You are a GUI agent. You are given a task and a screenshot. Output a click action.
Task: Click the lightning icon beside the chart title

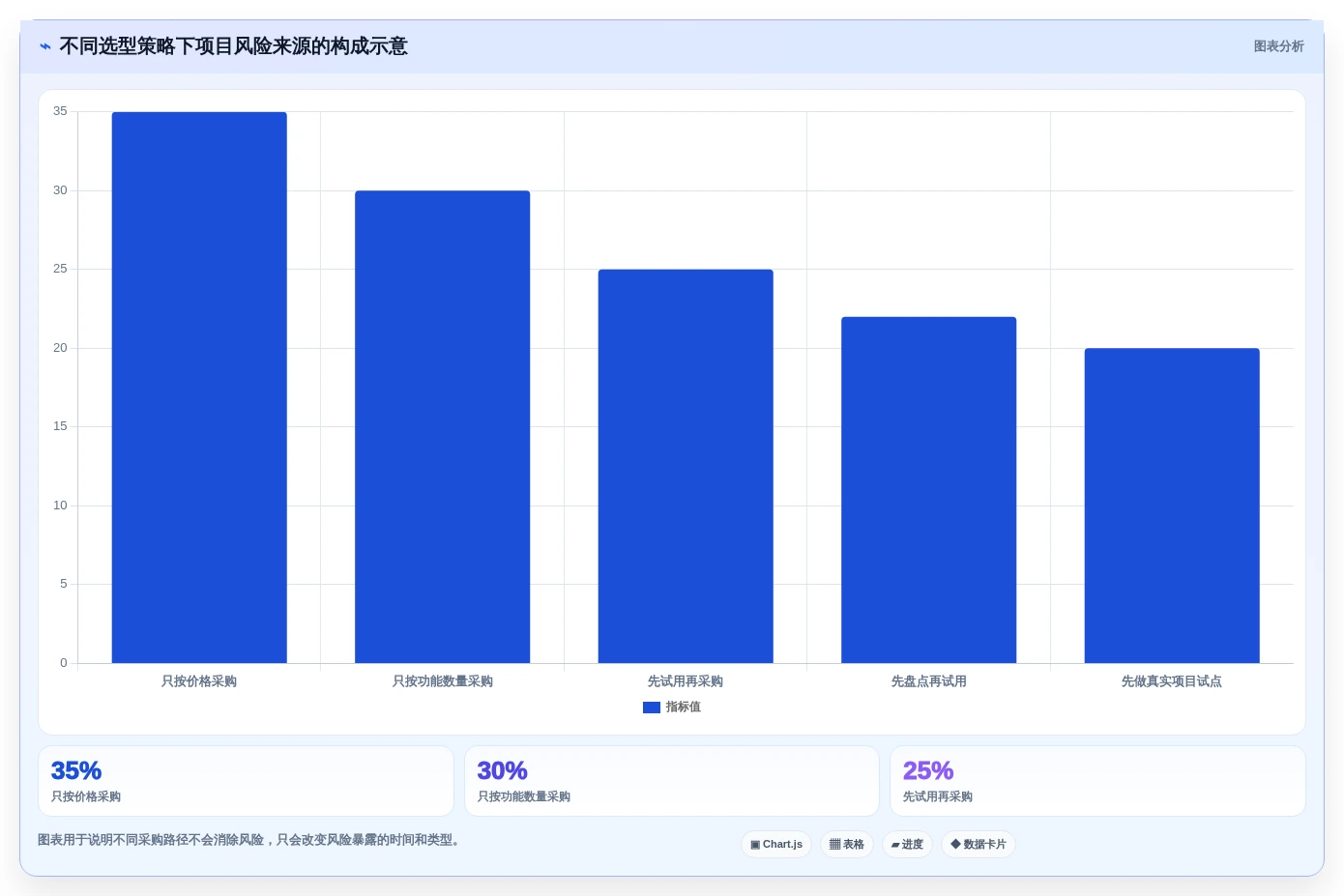(x=44, y=46)
